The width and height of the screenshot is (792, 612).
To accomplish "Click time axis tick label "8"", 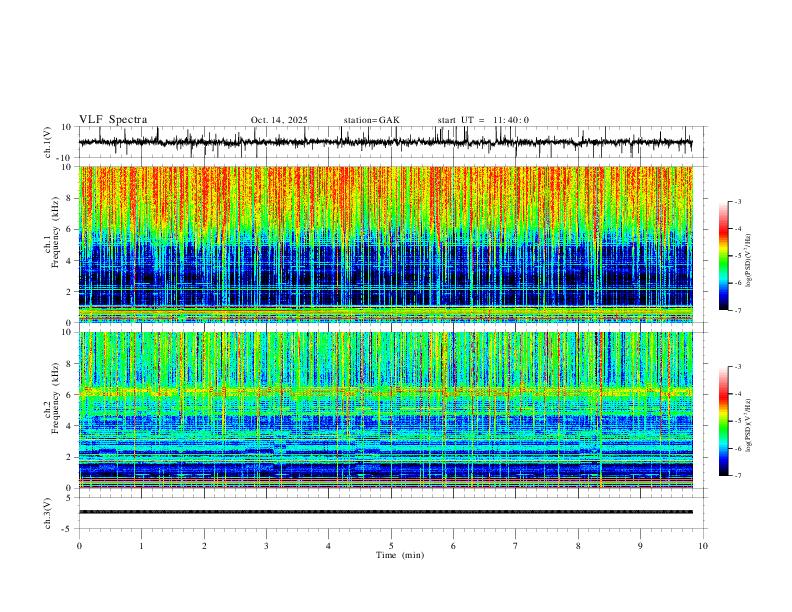I will [578, 546].
